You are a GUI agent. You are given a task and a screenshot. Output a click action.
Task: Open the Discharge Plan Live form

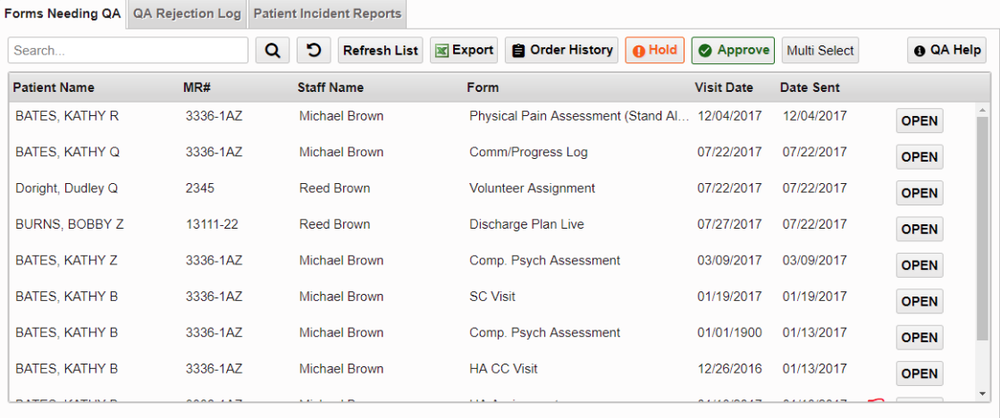[920, 230]
